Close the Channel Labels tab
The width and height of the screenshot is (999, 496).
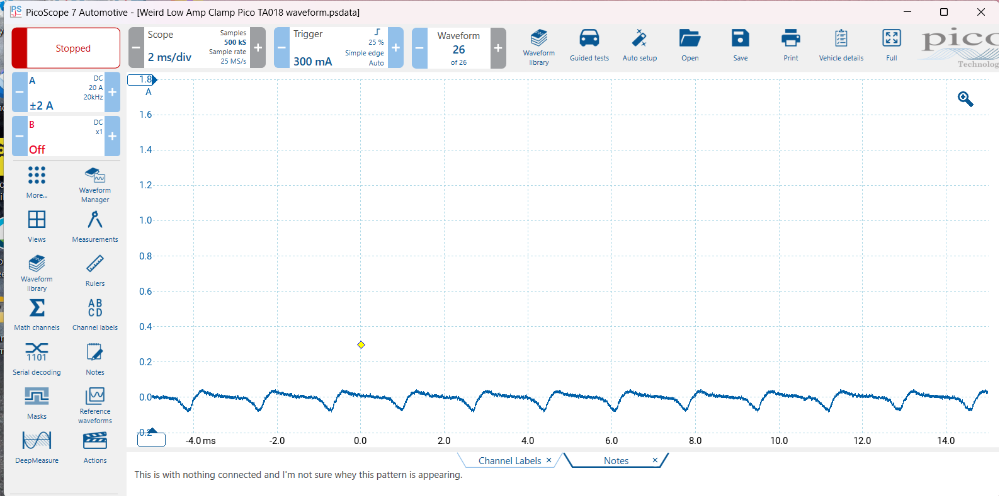point(549,460)
